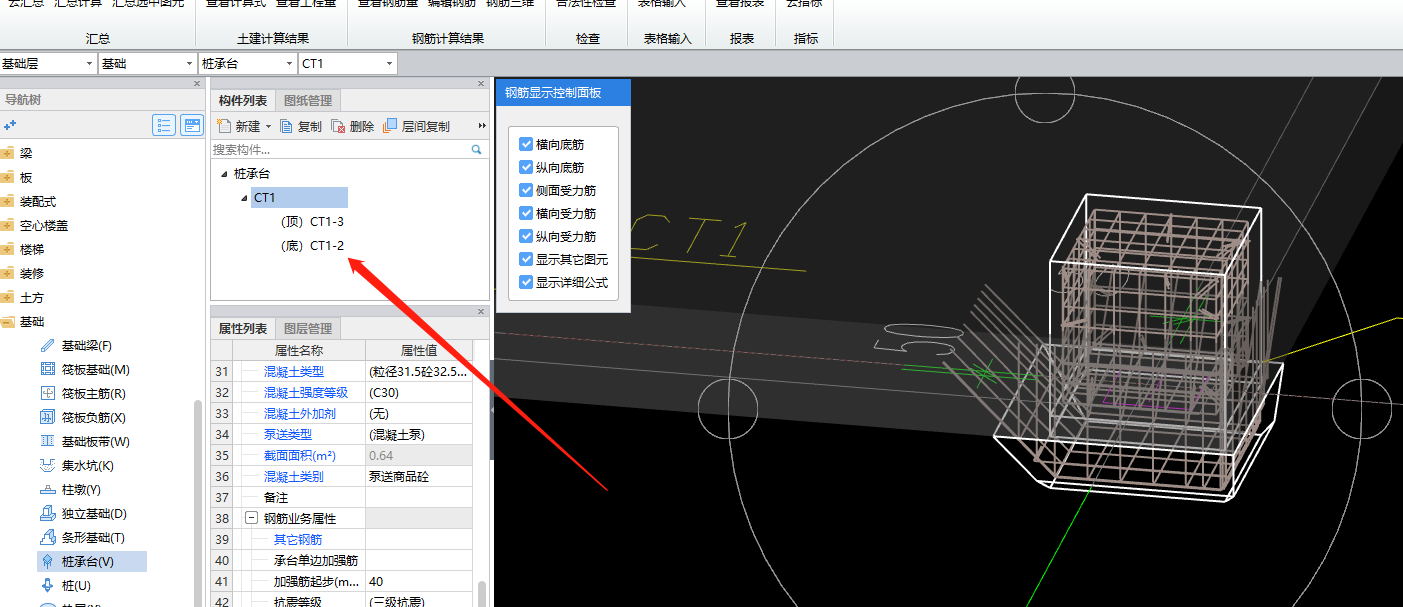Viewport: 1403px width, 607px height.
Task: Click the 混凝土类型 property link
Action: tap(293, 371)
